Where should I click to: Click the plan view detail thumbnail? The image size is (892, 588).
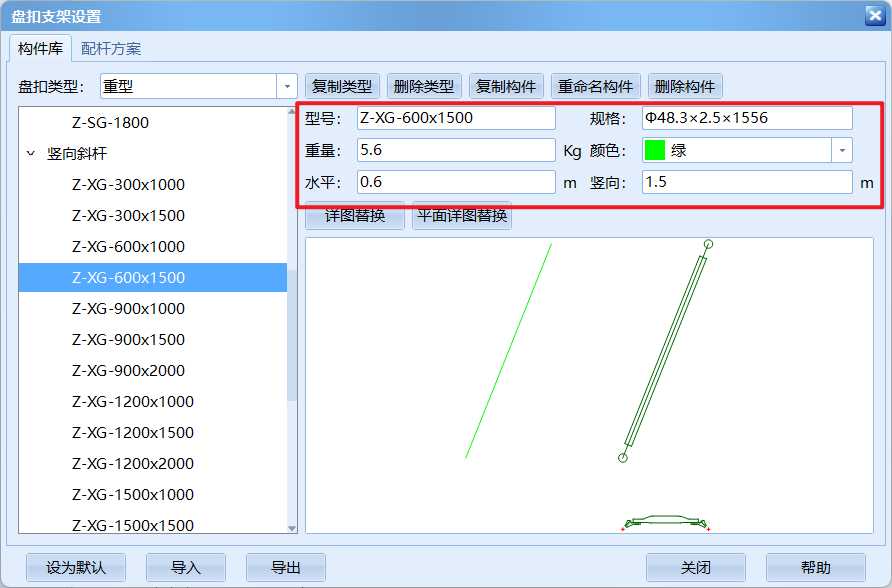(664, 521)
